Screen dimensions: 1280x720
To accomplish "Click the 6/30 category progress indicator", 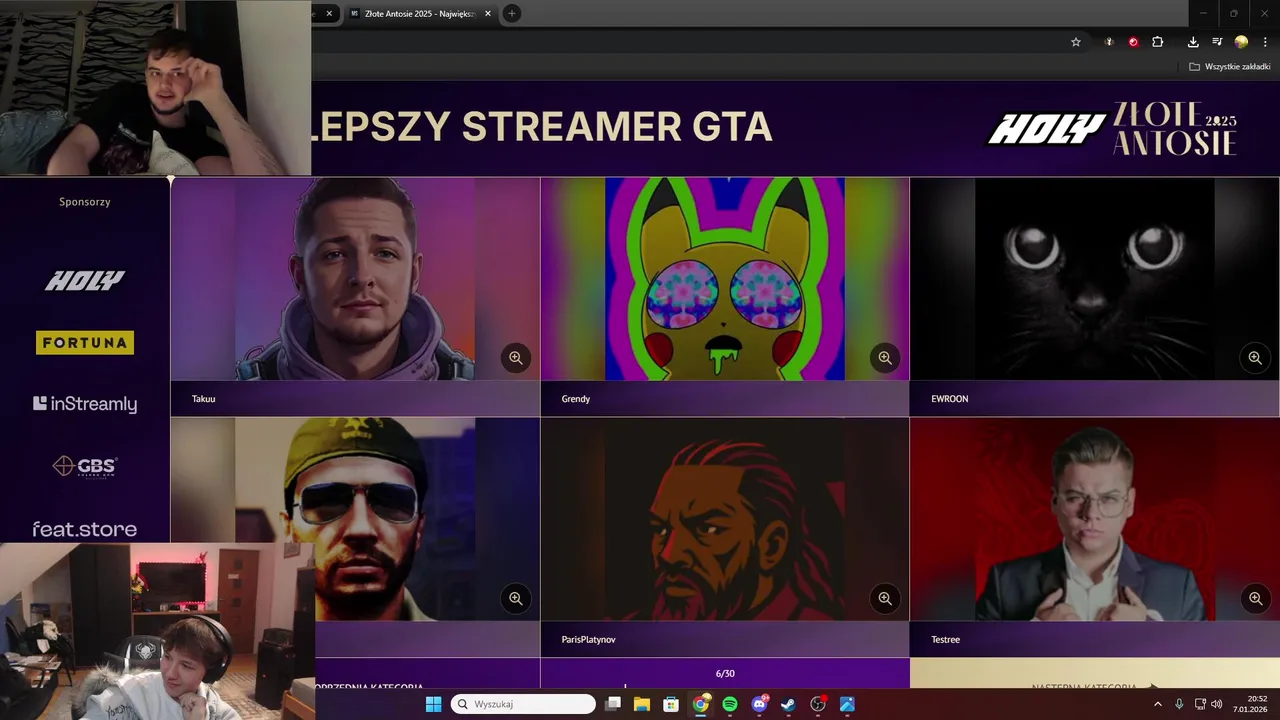I will 725,673.
